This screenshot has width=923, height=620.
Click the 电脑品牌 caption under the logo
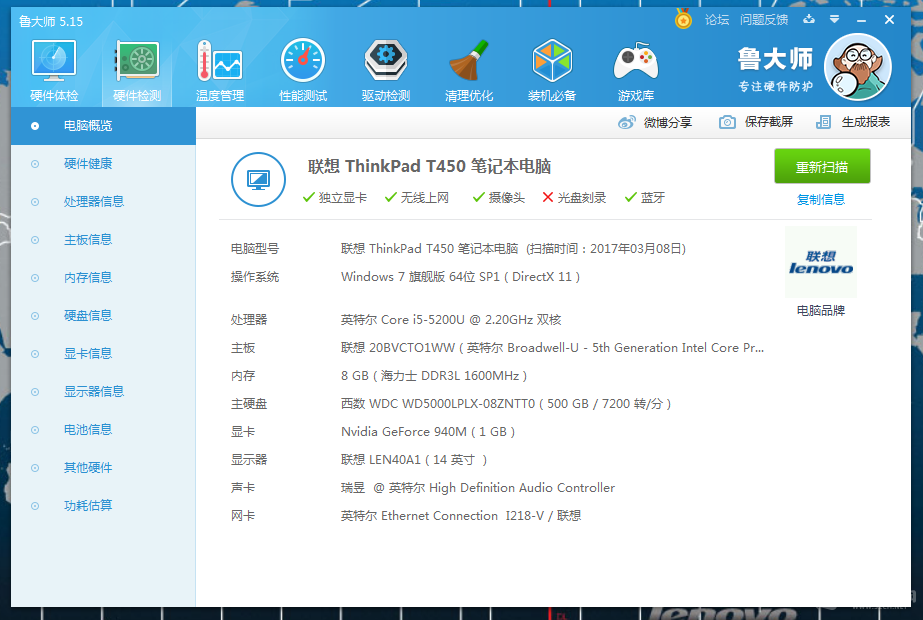tap(821, 310)
